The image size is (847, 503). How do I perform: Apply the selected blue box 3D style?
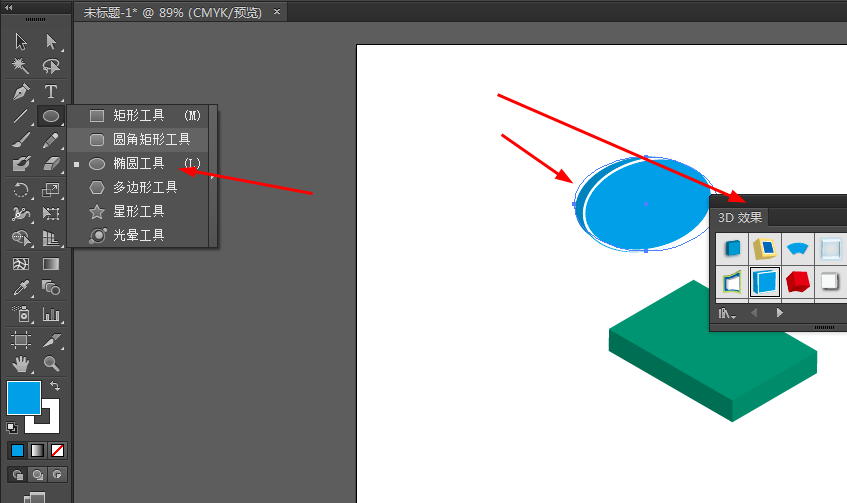(x=765, y=281)
